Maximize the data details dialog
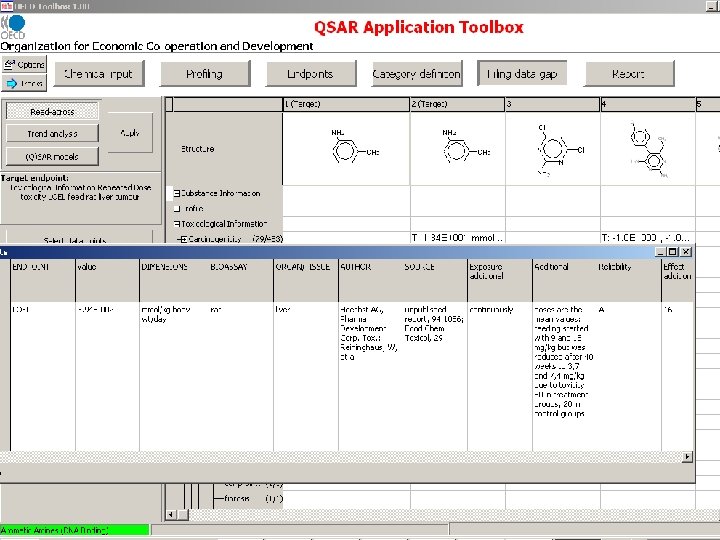This screenshot has height=540, width=720. (x=673, y=252)
